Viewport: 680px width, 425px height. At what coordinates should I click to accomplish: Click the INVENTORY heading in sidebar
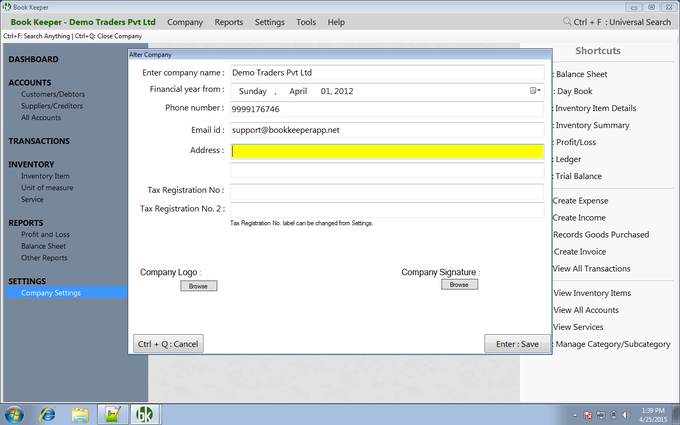31,165
